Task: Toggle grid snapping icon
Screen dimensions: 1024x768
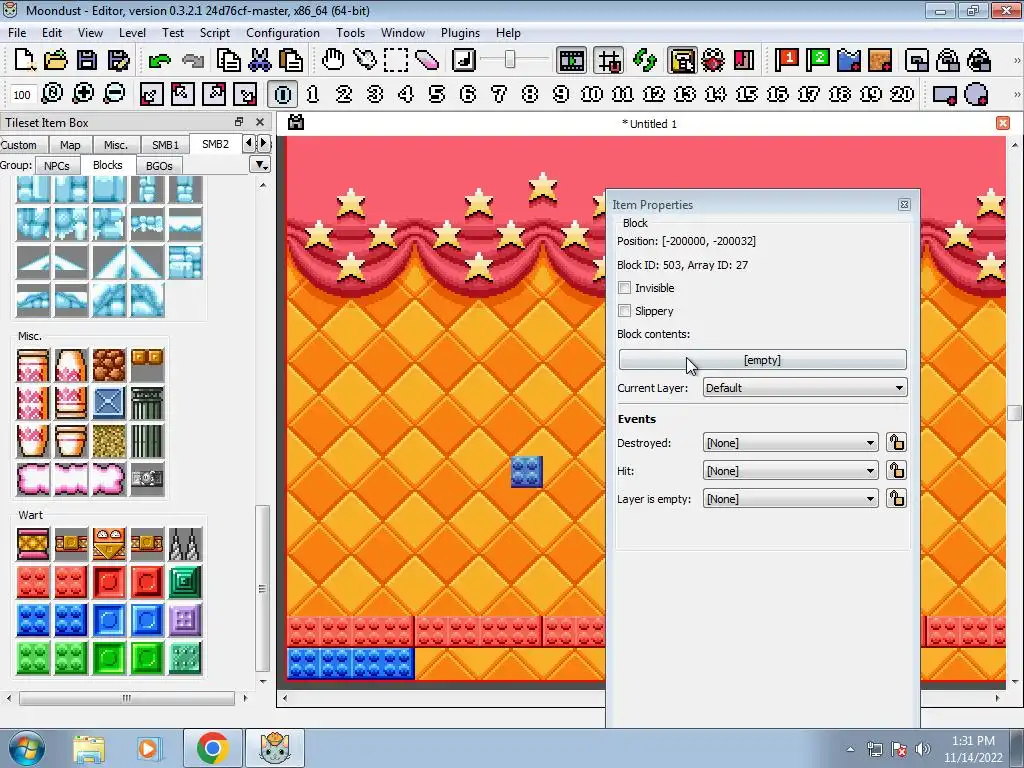Action: [609, 60]
